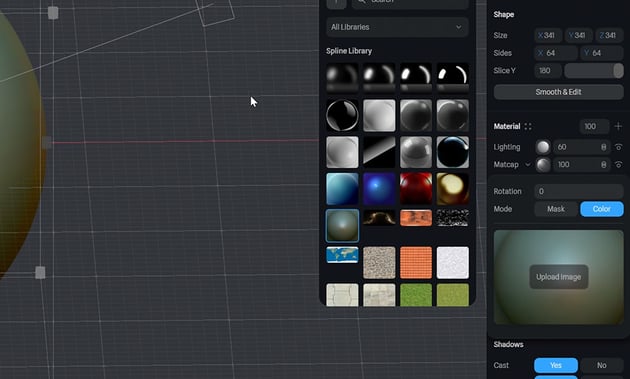Viewport: 630px width, 379px height.
Task: Hide the Lighting layer using eye icon
Action: [618, 147]
